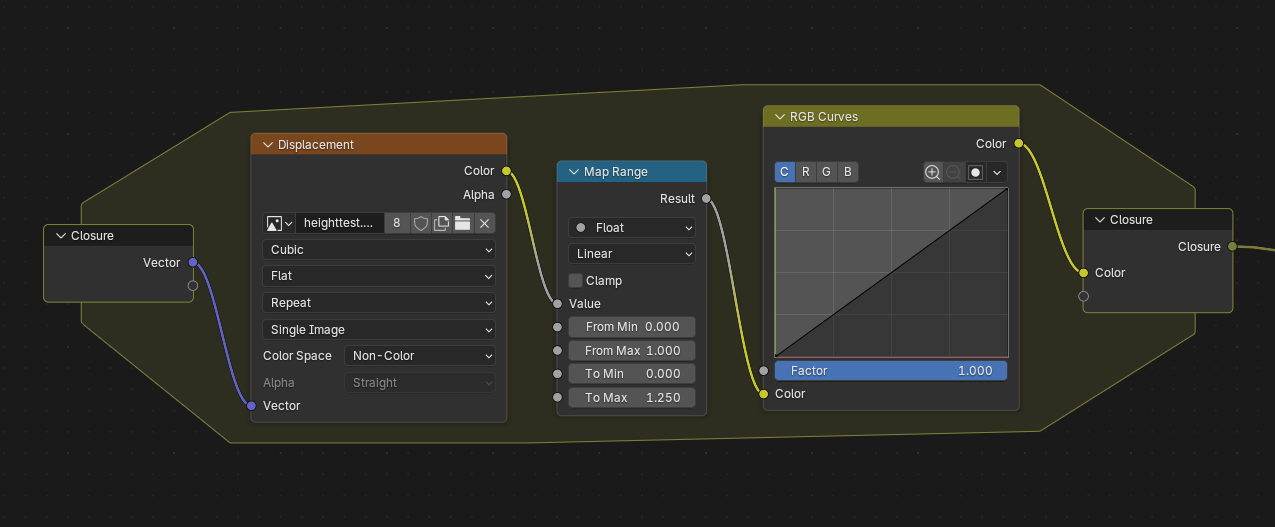1275x527 pixels.
Task: Click the Alpha output socket on Displacement
Action: [x=506, y=194]
